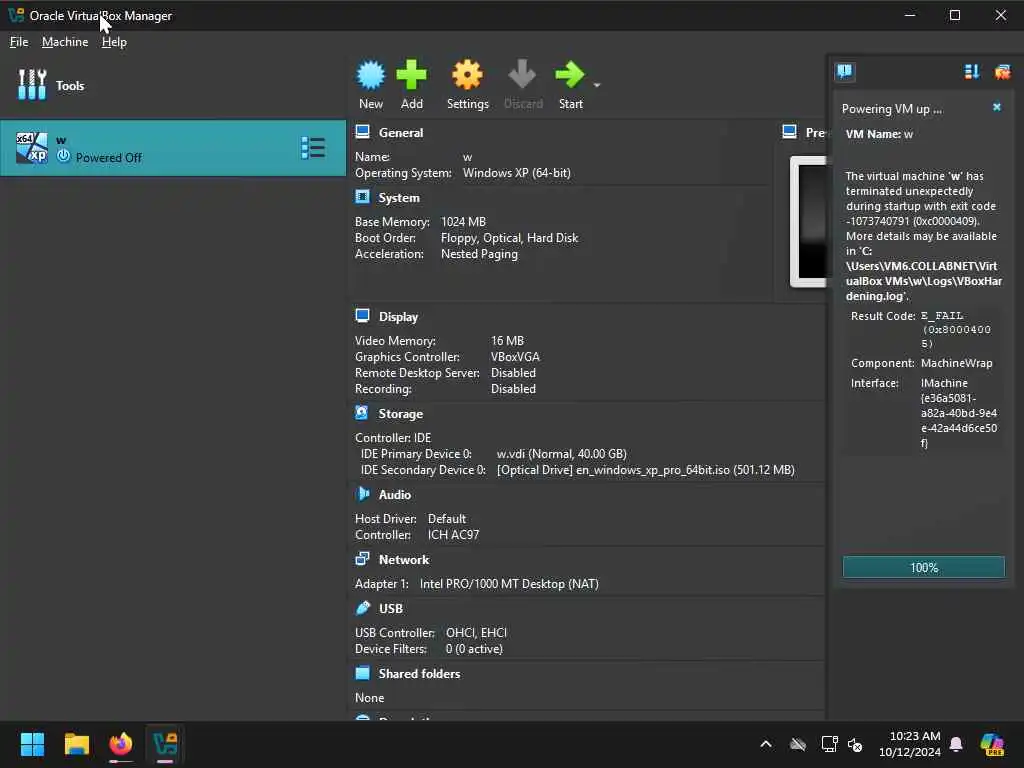Viewport: 1024px width, 768px height.
Task: Open the Start button dropdown arrow
Action: [597, 85]
